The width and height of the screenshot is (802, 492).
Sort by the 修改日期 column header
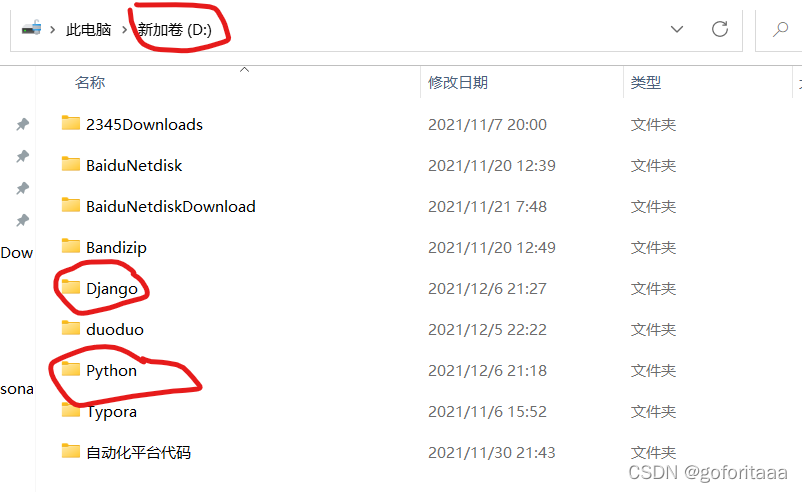[458, 82]
